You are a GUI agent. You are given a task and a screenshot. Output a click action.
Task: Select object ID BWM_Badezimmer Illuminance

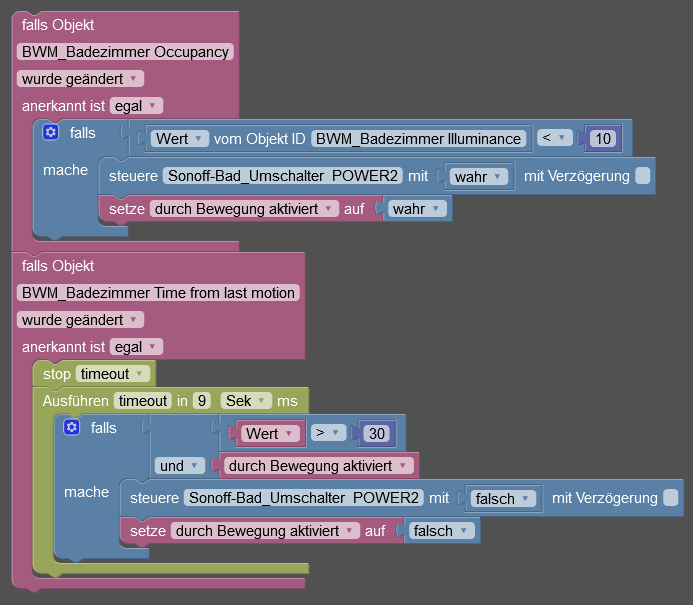coord(418,139)
